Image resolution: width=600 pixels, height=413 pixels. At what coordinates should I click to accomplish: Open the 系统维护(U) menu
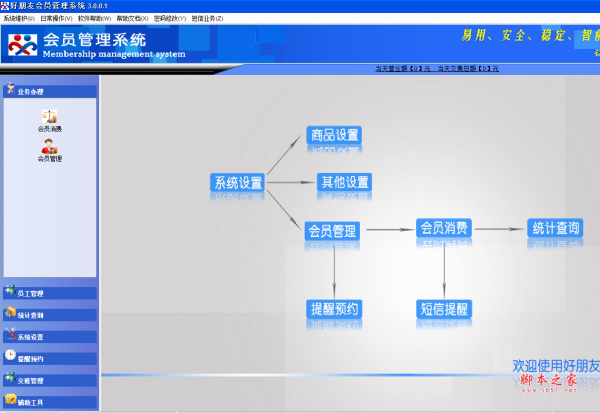(19, 18)
